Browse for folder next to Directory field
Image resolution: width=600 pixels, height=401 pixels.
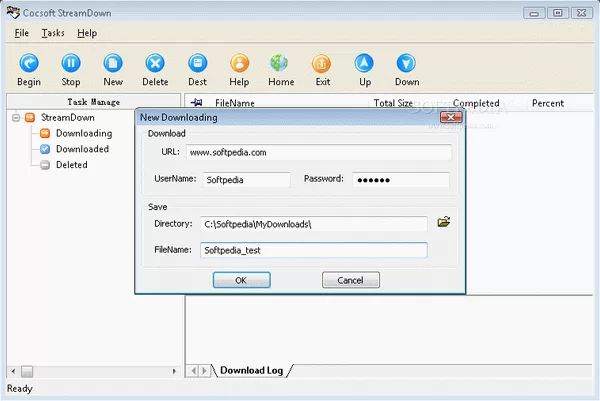pos(443,222)
